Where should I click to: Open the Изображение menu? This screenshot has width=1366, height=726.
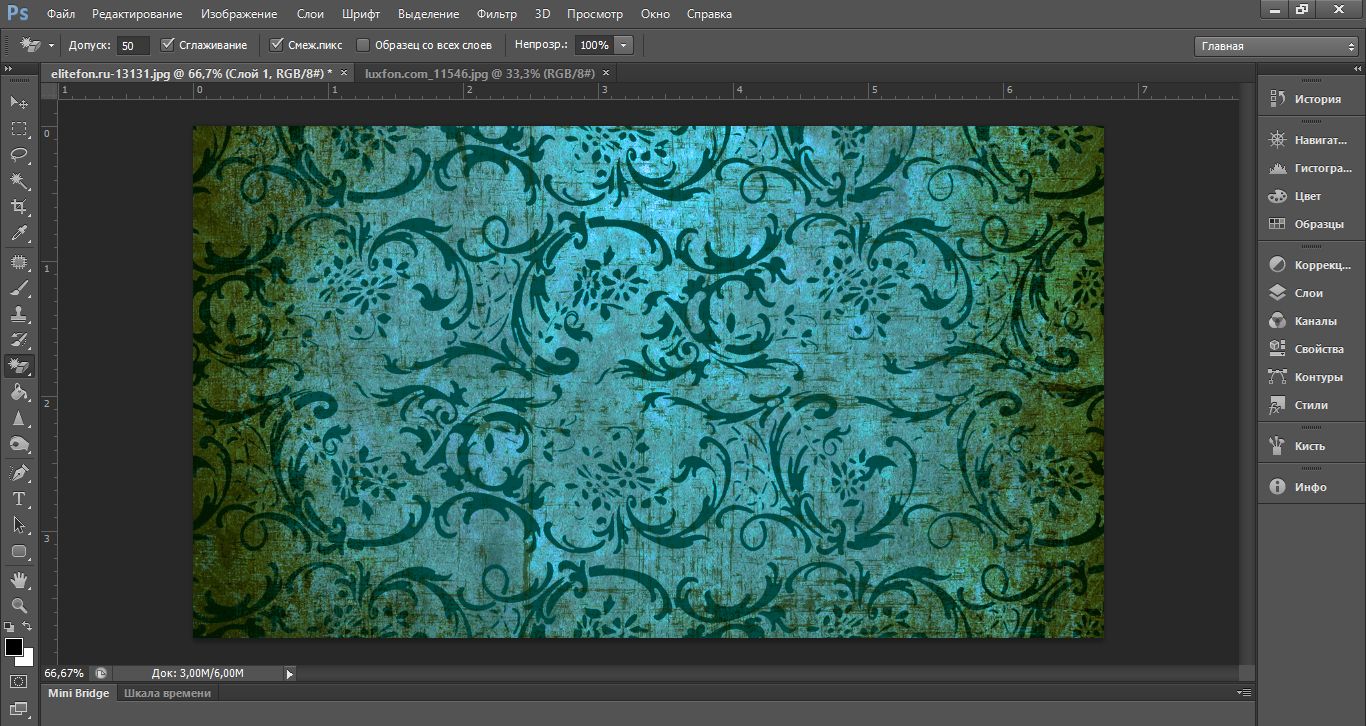click(x=238, y=14)
